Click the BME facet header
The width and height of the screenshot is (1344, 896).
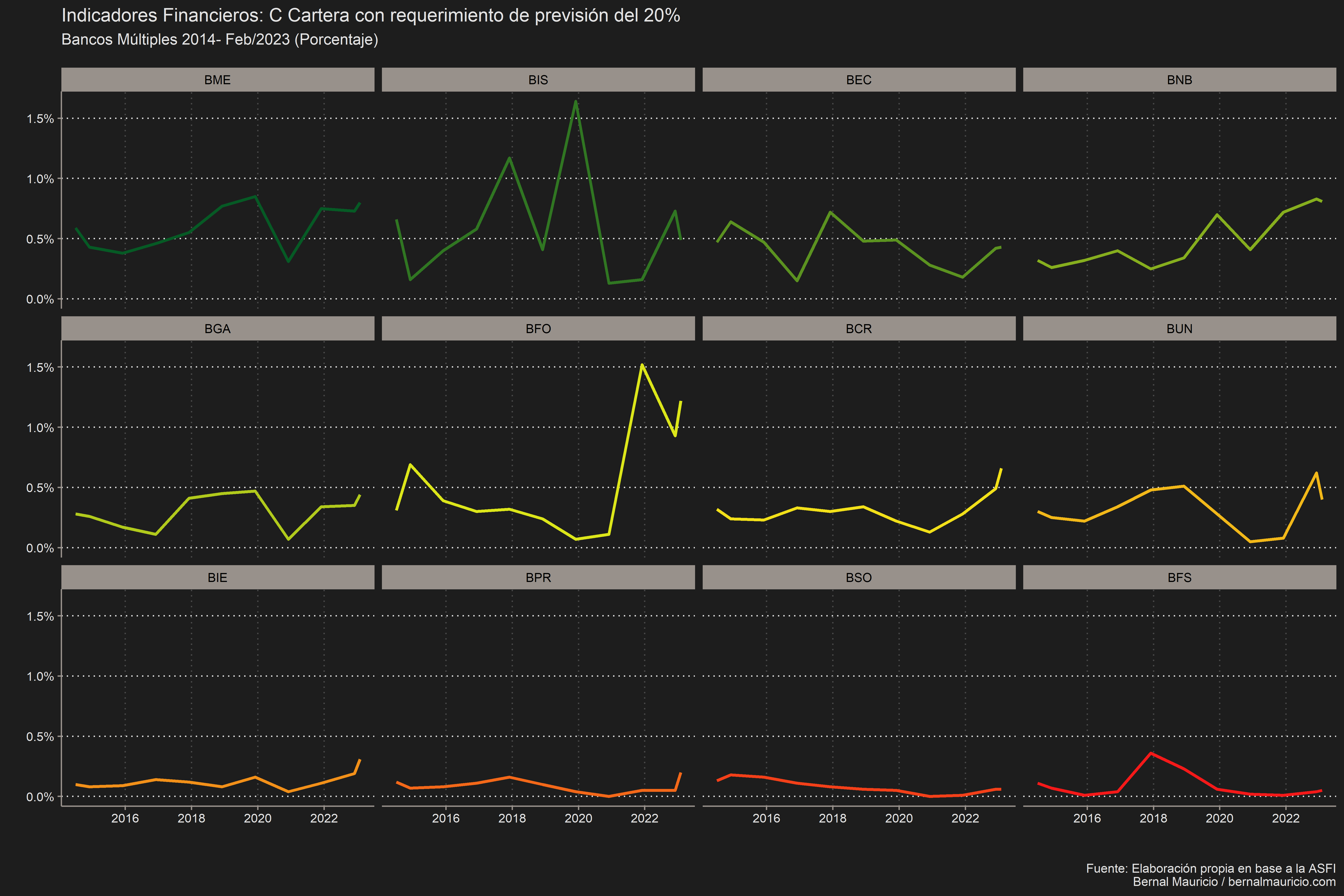(x=218, y=80)
